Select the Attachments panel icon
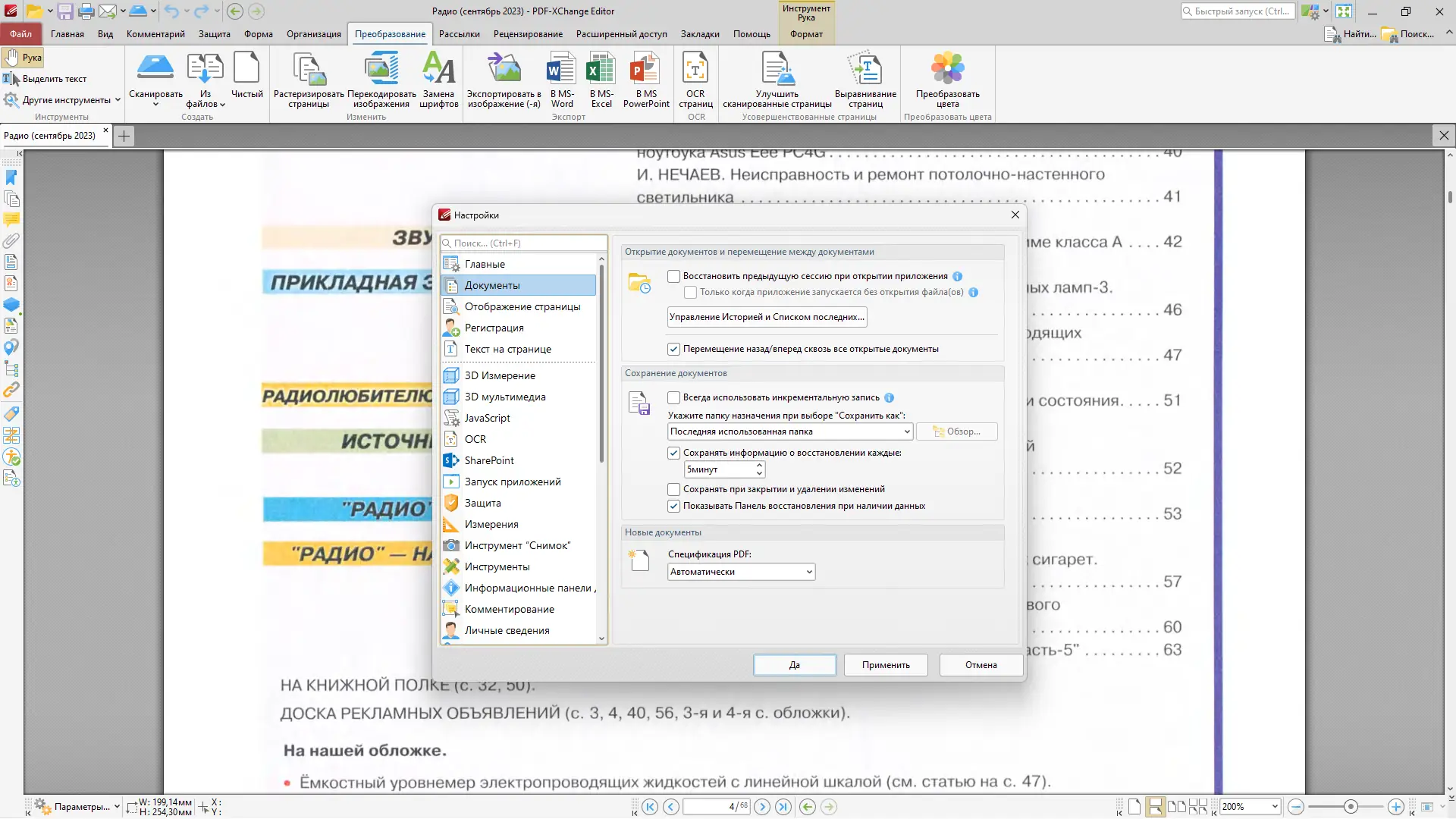 click(11, 241)
